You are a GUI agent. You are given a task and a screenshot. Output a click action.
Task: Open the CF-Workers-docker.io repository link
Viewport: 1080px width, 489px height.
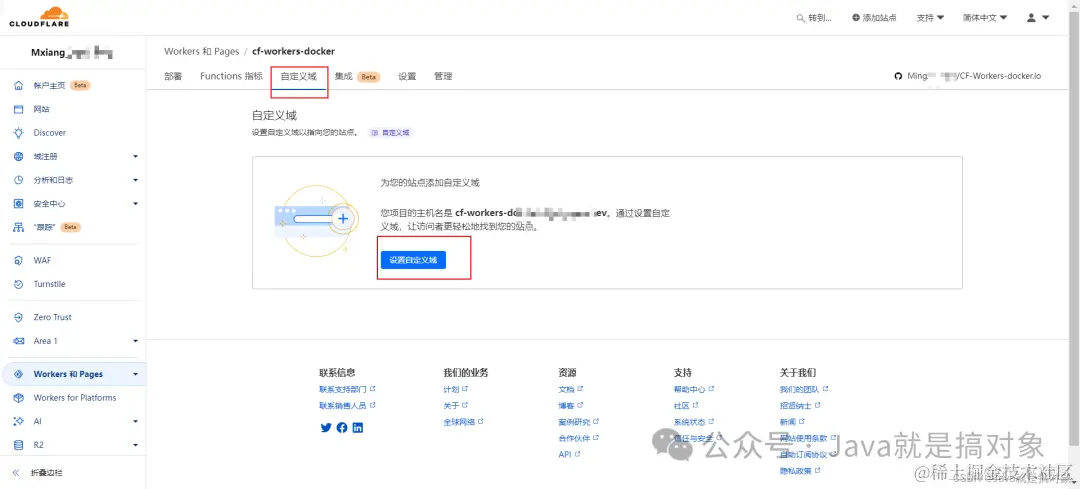pyautogui.click(x=974, y=76)
